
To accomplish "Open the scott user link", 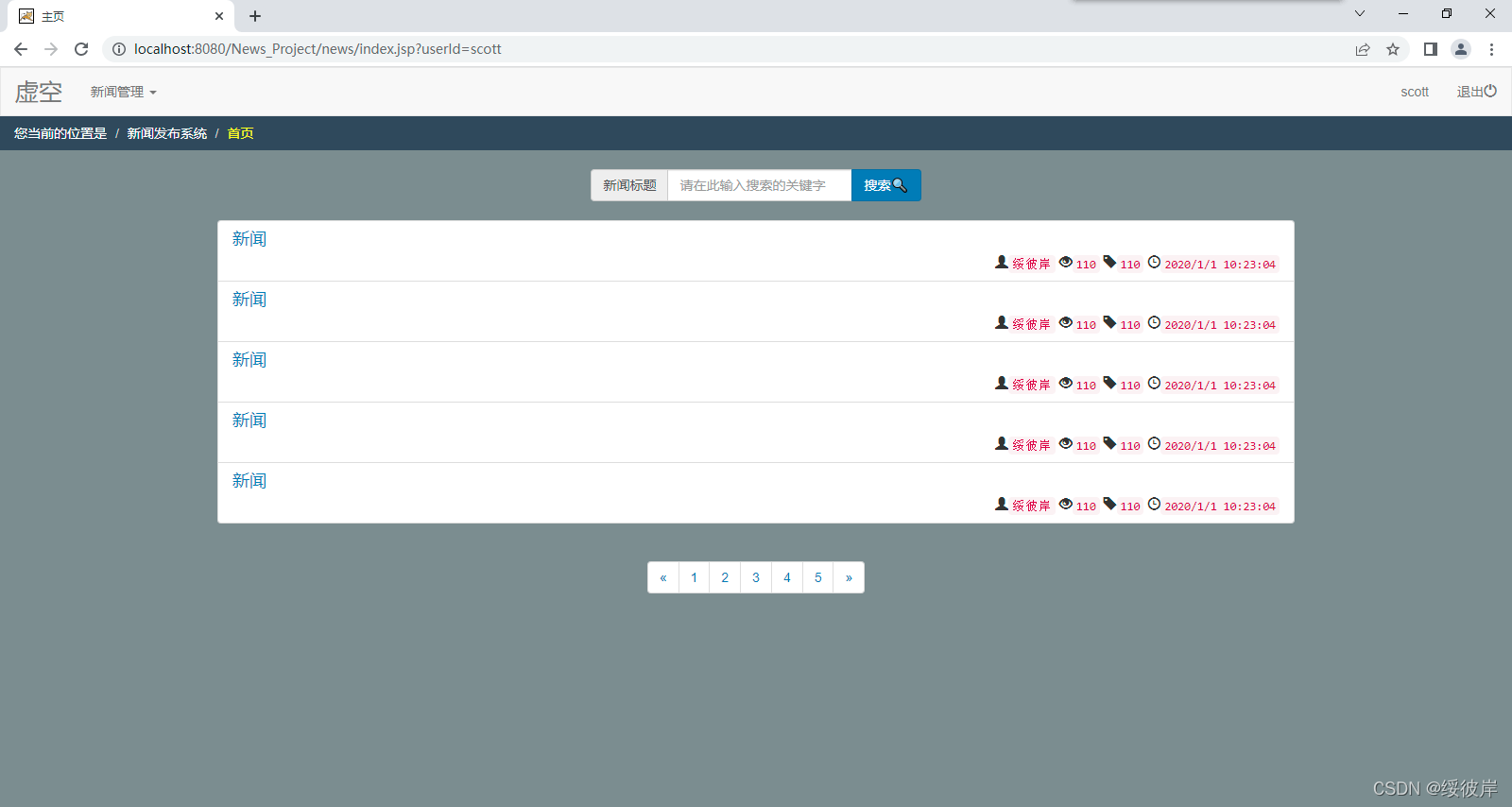I will tap(1415, 92).
